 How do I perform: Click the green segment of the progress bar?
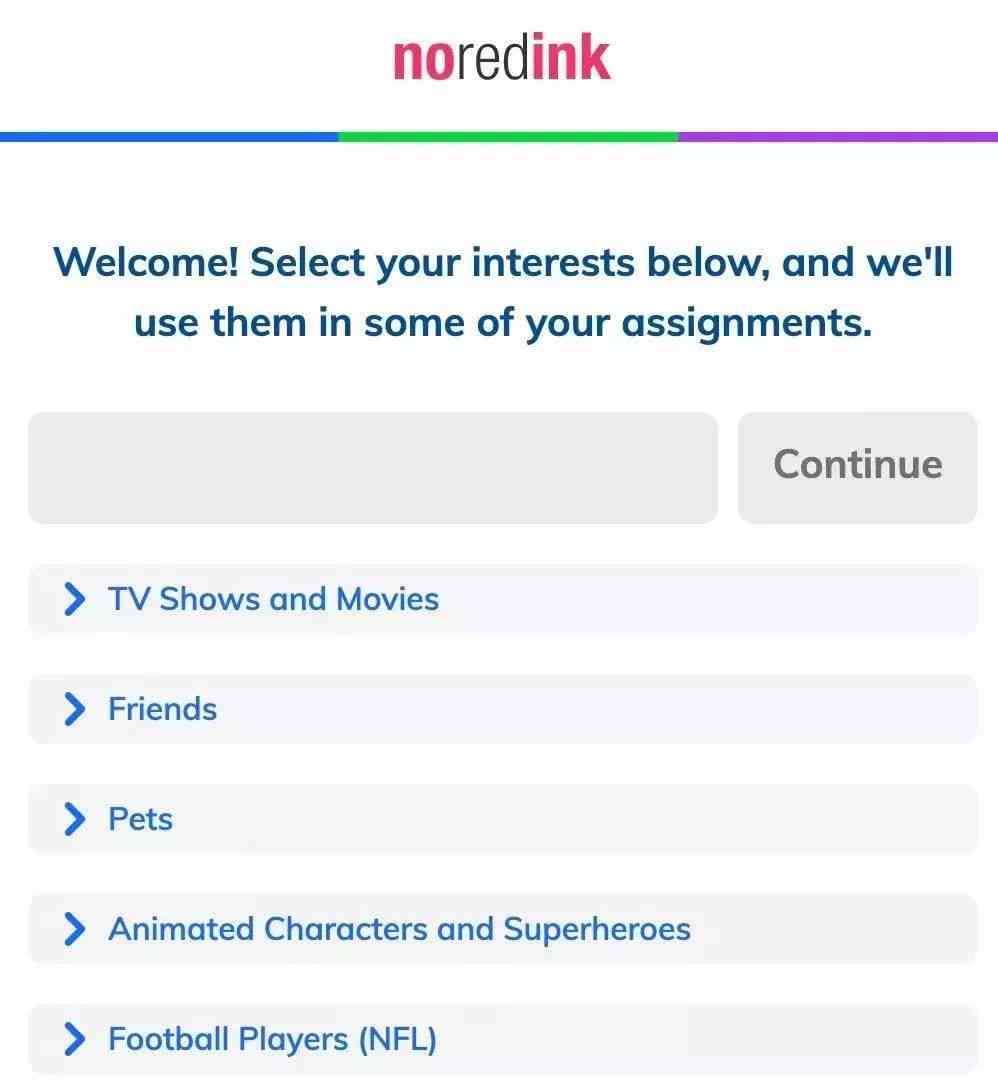pyautogui.click(x=509, y=137)
